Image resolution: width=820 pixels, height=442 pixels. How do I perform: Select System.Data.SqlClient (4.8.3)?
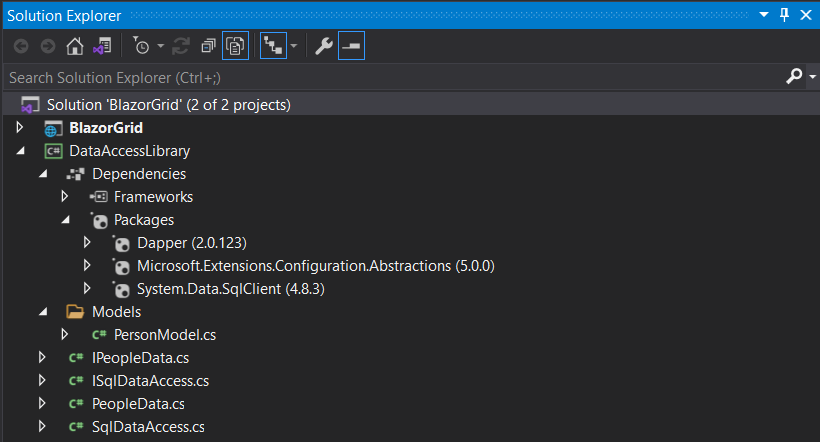pos(231,289)
